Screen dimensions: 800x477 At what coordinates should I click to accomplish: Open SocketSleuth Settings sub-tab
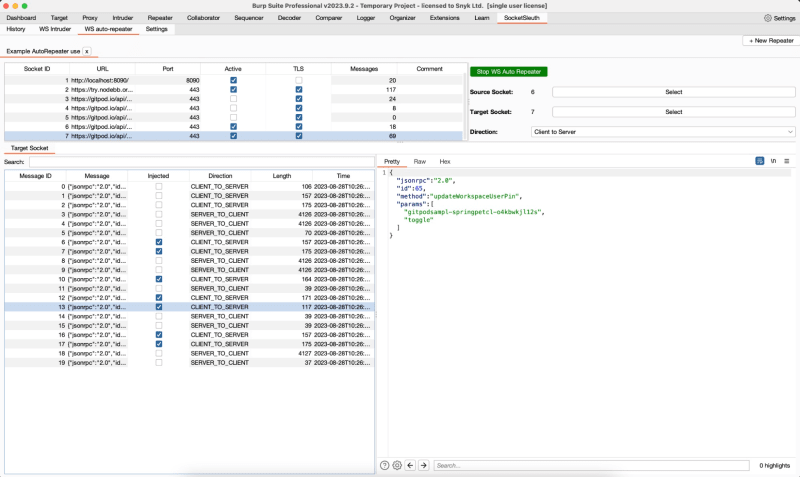coord(157,29)
